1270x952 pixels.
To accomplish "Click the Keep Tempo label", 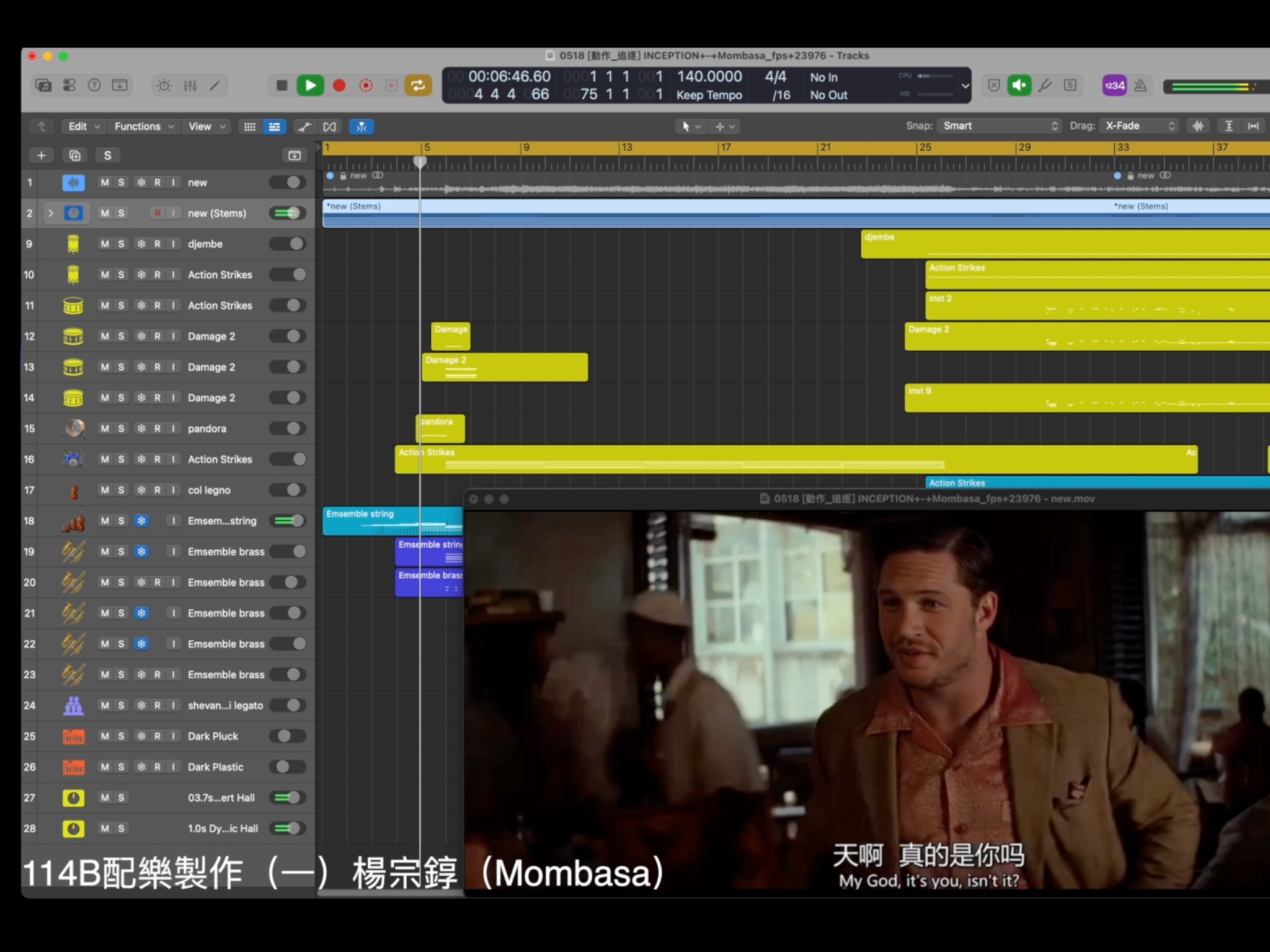I will tap(709, 95).
